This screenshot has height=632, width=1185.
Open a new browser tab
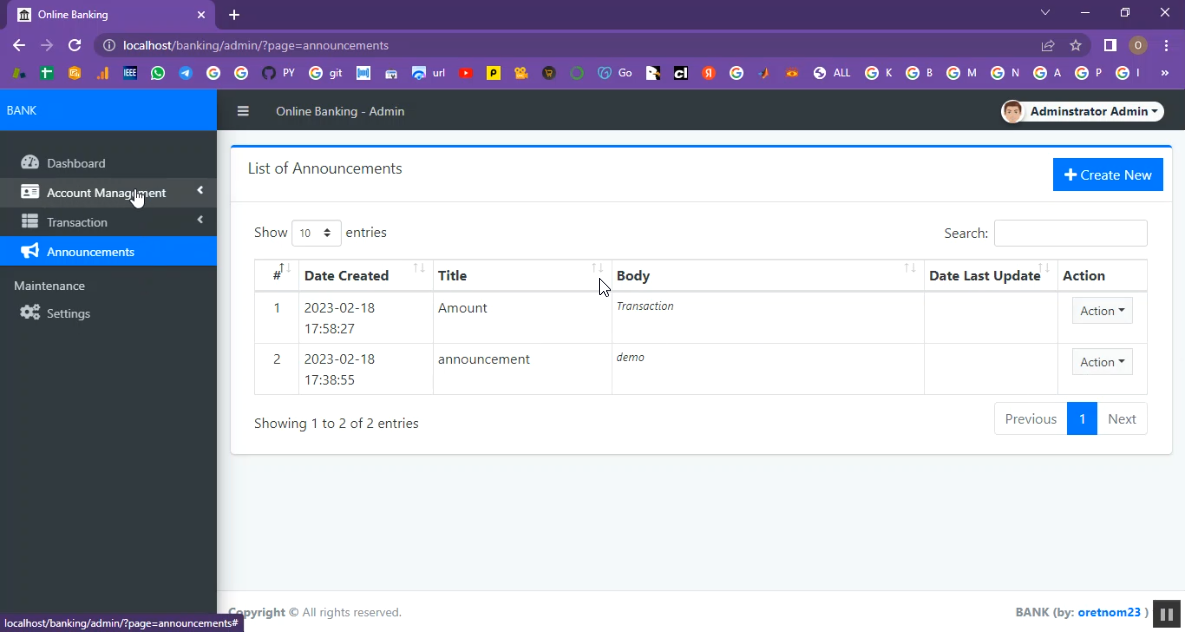click(234, 15)
